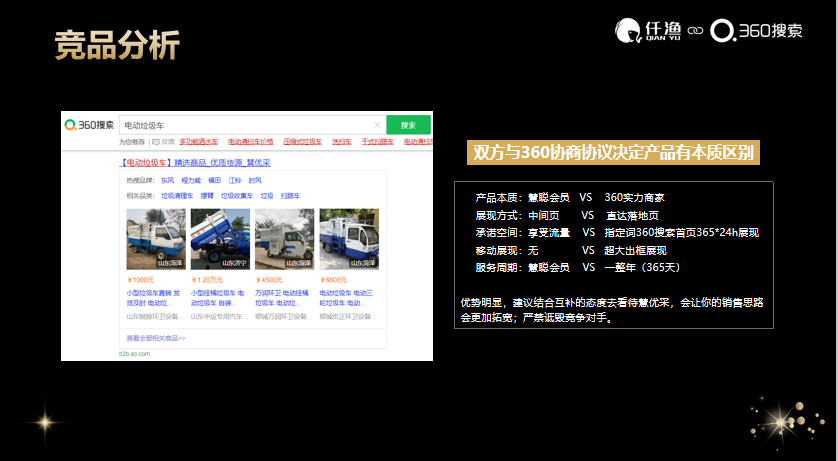Open product link 小型挂桶垃圾车 电动垃圾车
Image resolution: width=838 pixels, height=461 pixels.
click(x=218, y=298)
